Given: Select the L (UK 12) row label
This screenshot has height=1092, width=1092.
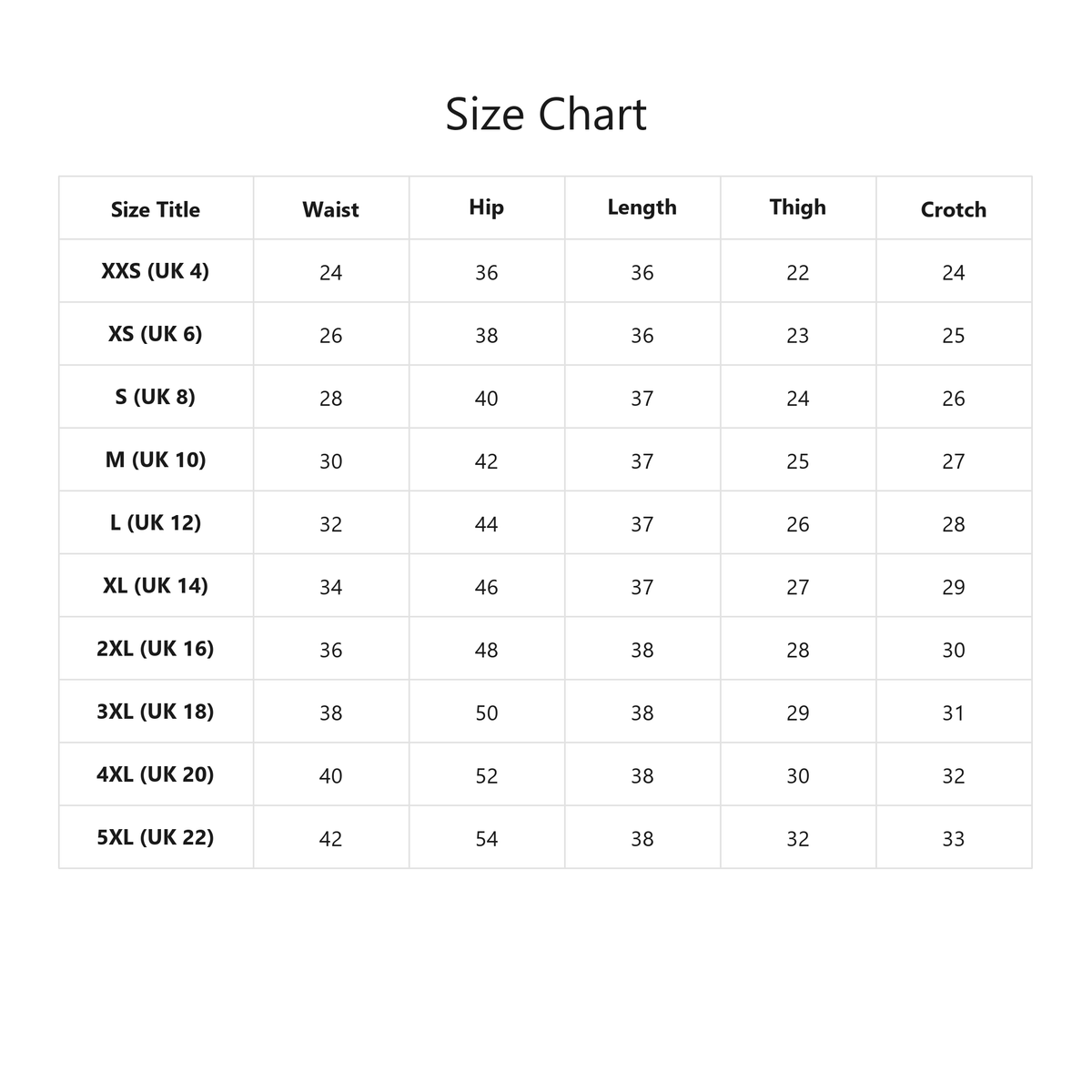Looking at the screenshot, I should pyautogui.click(x=156, y=522).
